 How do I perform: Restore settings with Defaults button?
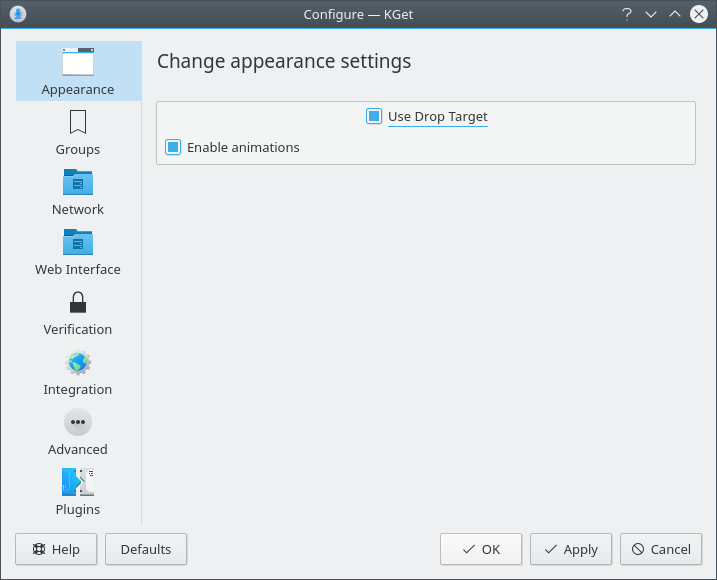pos(146,549)
